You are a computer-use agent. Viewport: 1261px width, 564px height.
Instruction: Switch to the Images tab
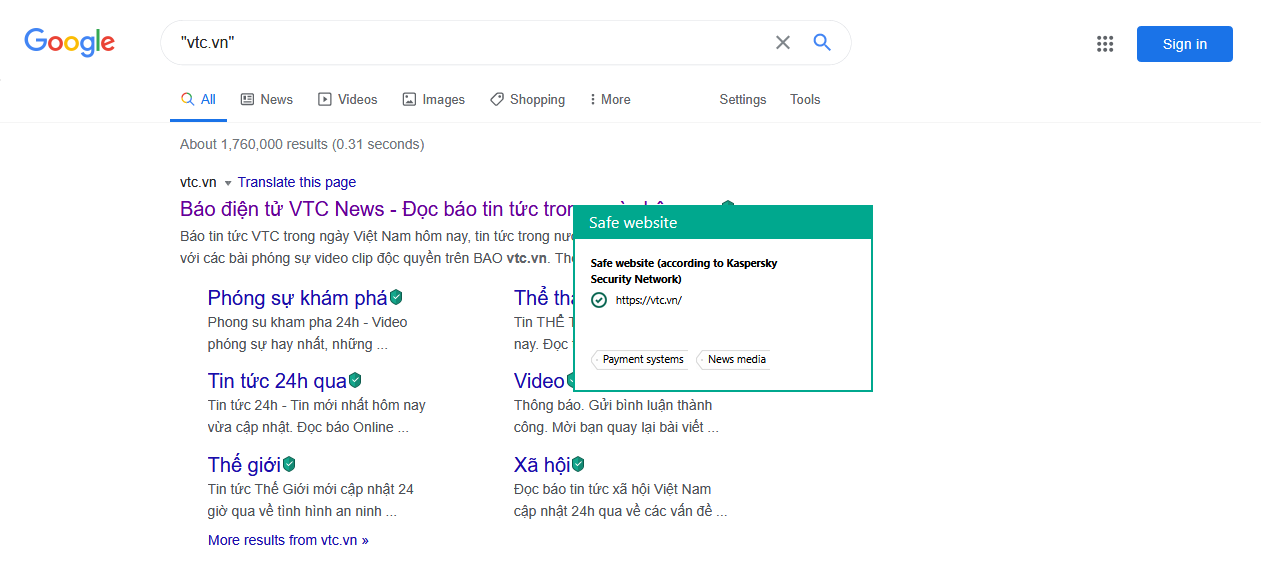click(x=434, y=100)
